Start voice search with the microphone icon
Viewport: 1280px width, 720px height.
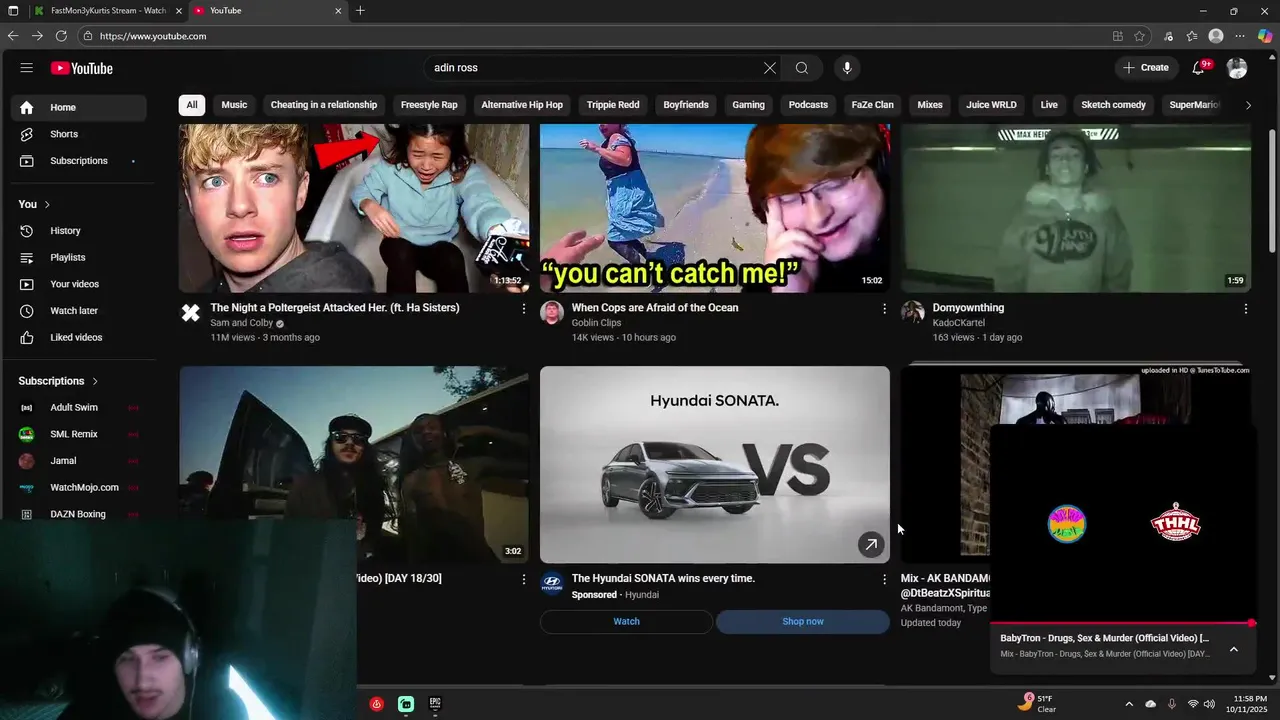point(847,68)
